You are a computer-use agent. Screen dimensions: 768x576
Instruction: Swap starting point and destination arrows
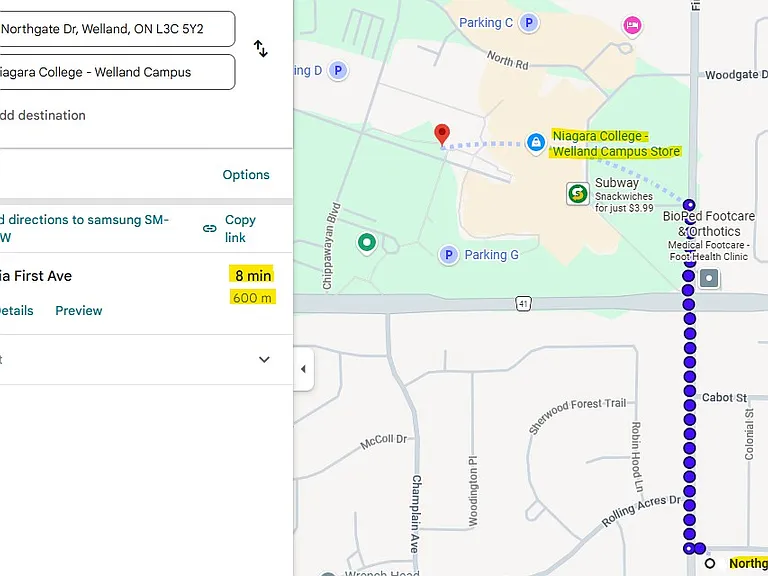click(x=261, y=49)
